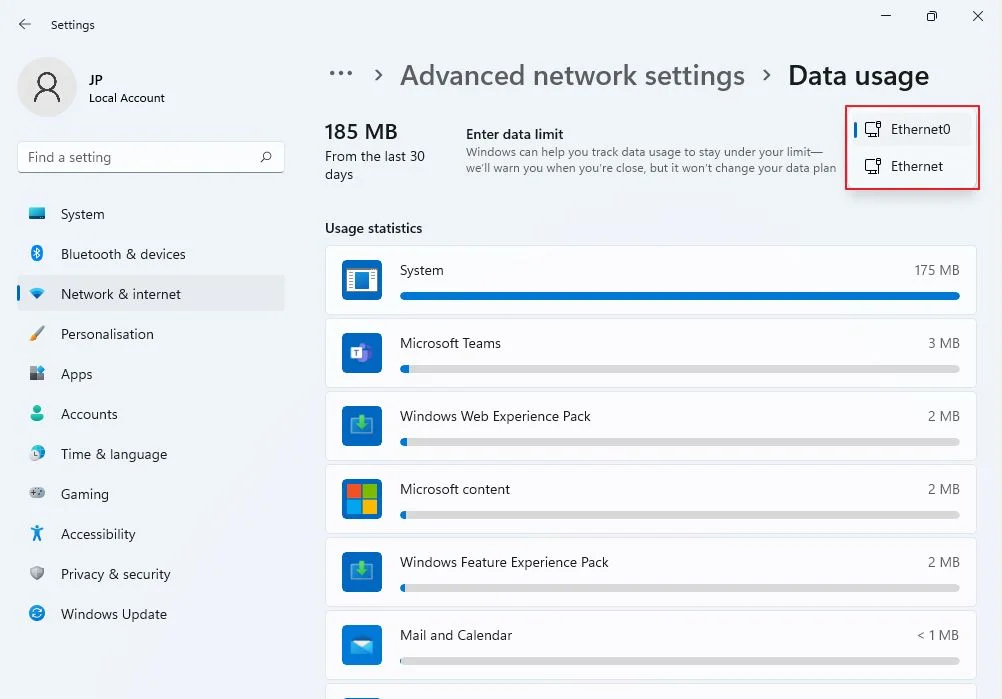The height and width of the screenshot is (699, 1002).
Task: Click the Microsoft Teams app icon
Action: coord(362,353)
